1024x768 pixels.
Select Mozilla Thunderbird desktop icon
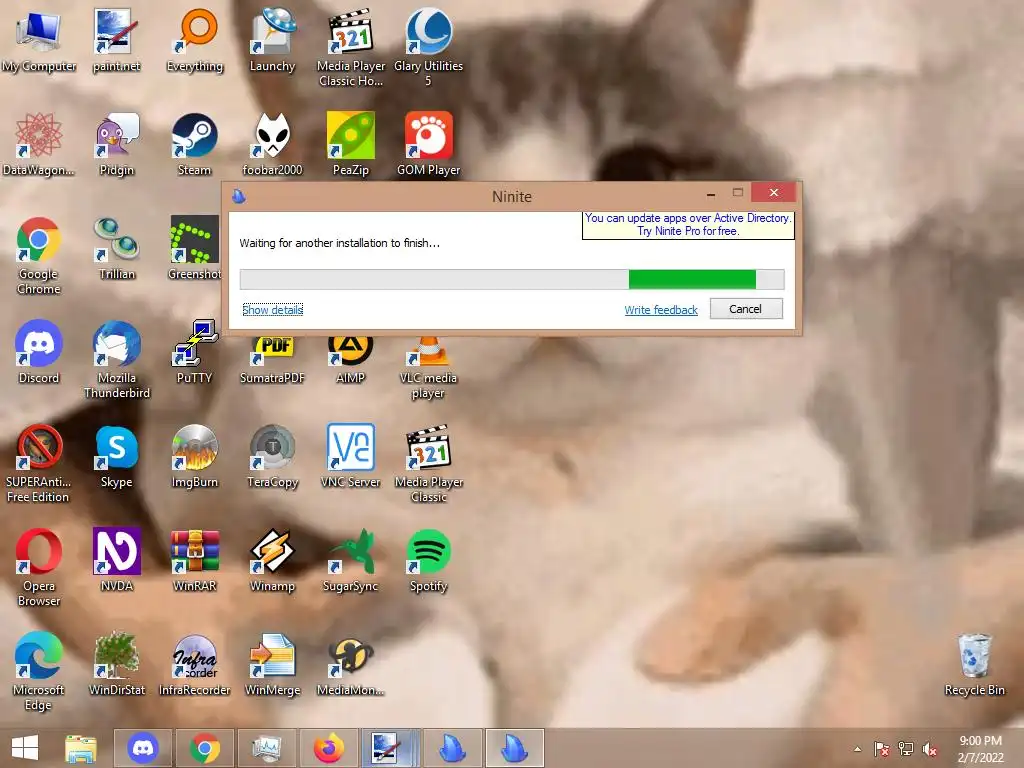coord(116,359)
